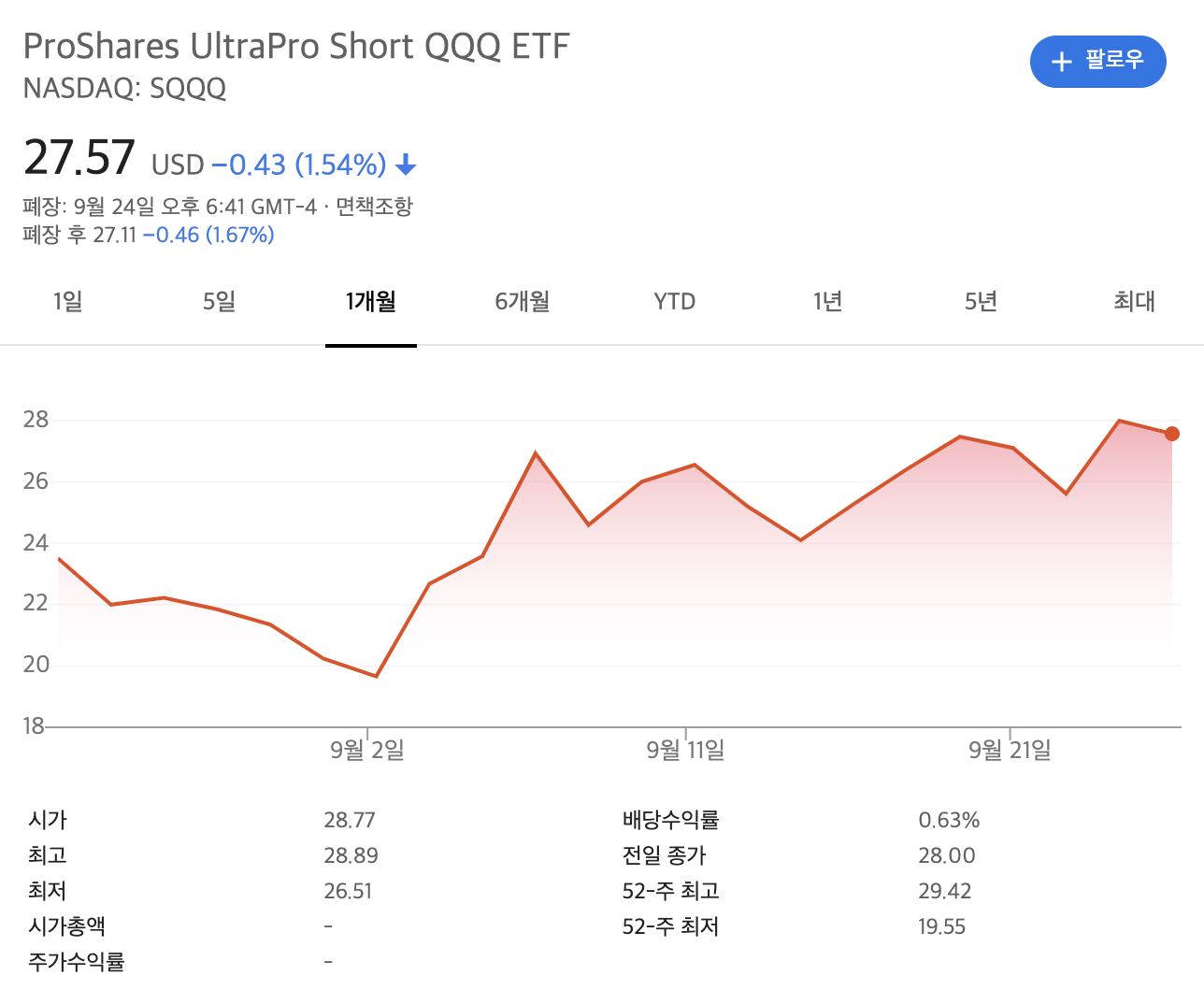The width and height of the screenshot is (1204, 1004).
Task: Select the 1개월 range tab
Action: [371, 301]
